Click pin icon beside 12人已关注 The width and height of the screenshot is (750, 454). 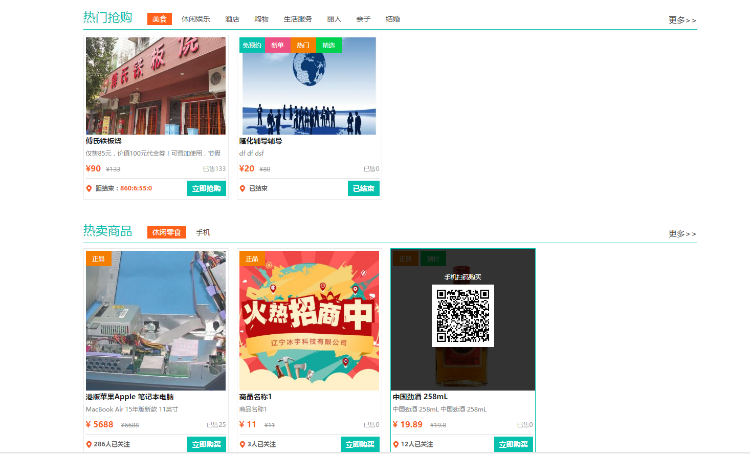(x=396, y=444)
